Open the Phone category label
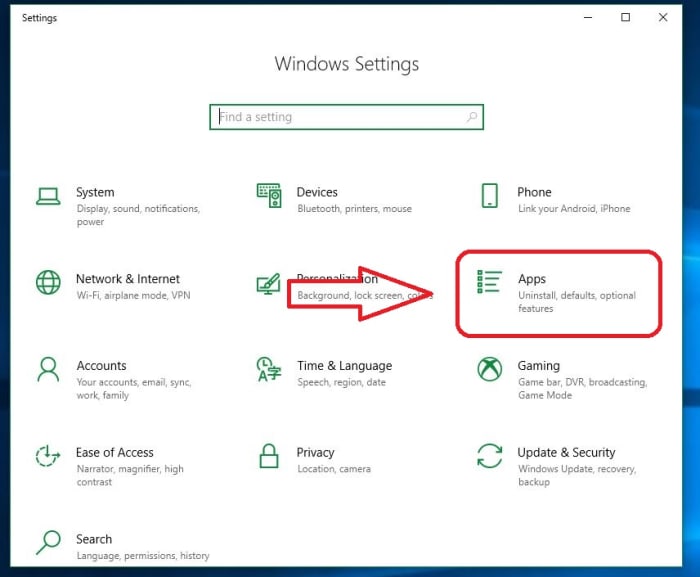Screen dimensions: 700x577 [x=534, y=192]
